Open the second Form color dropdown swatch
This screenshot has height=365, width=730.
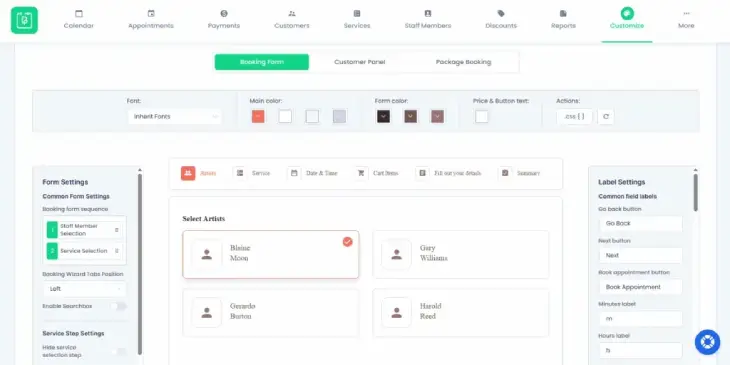point(410,116)
